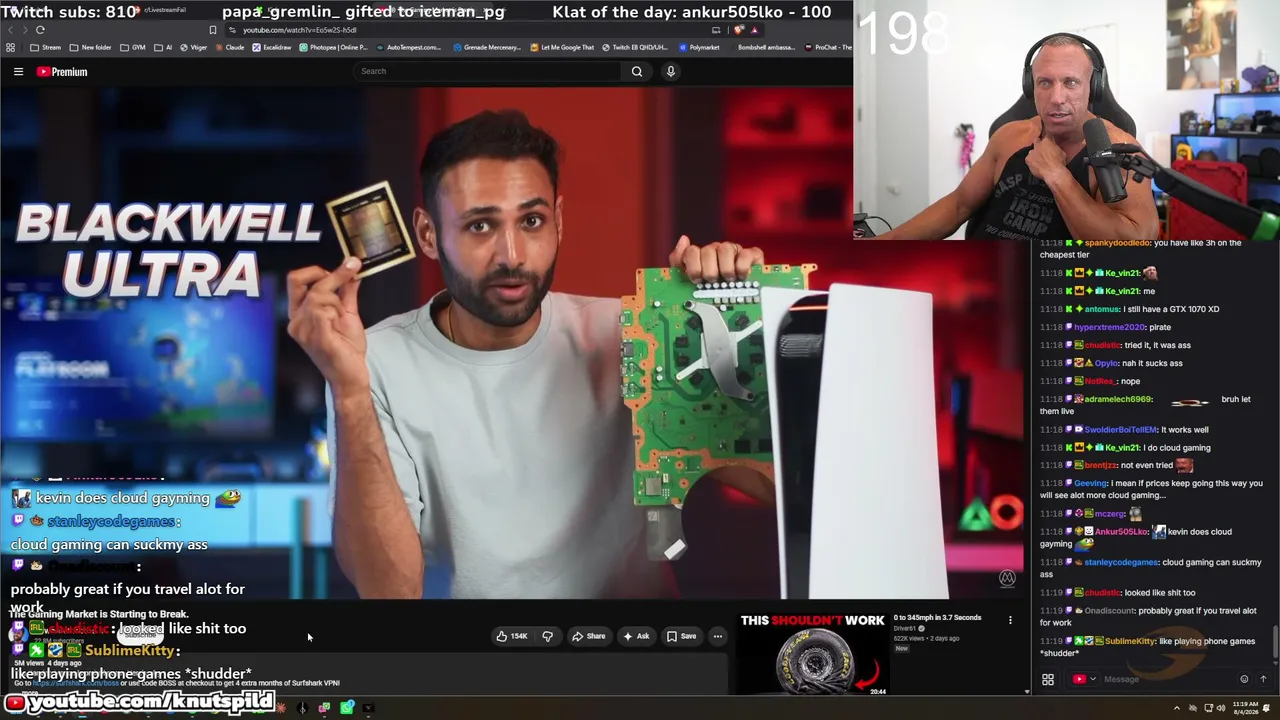Share the Gaming Market video

[588, 636]
